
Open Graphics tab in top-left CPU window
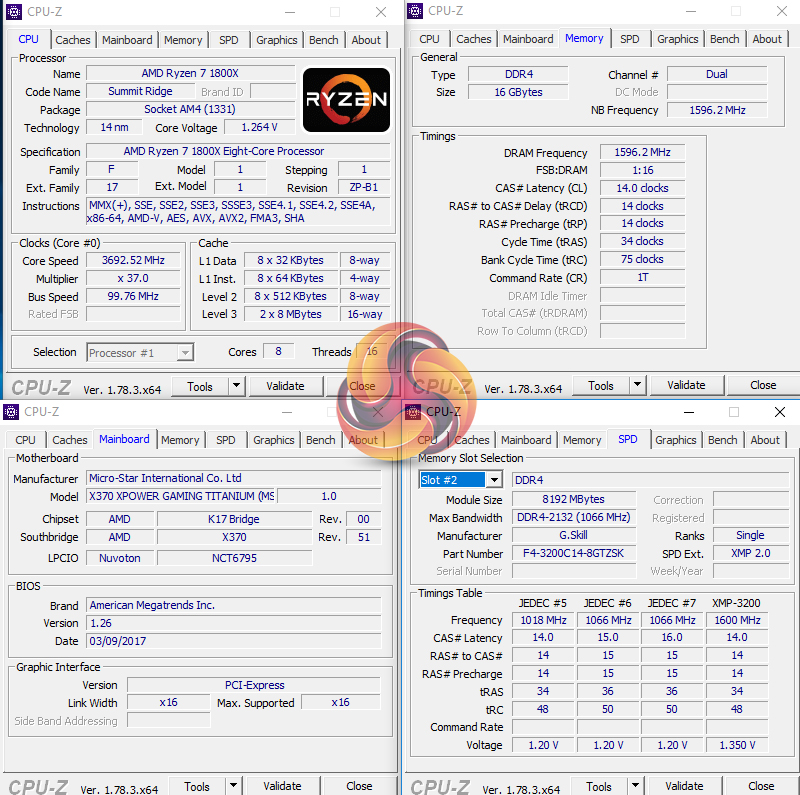277,40
